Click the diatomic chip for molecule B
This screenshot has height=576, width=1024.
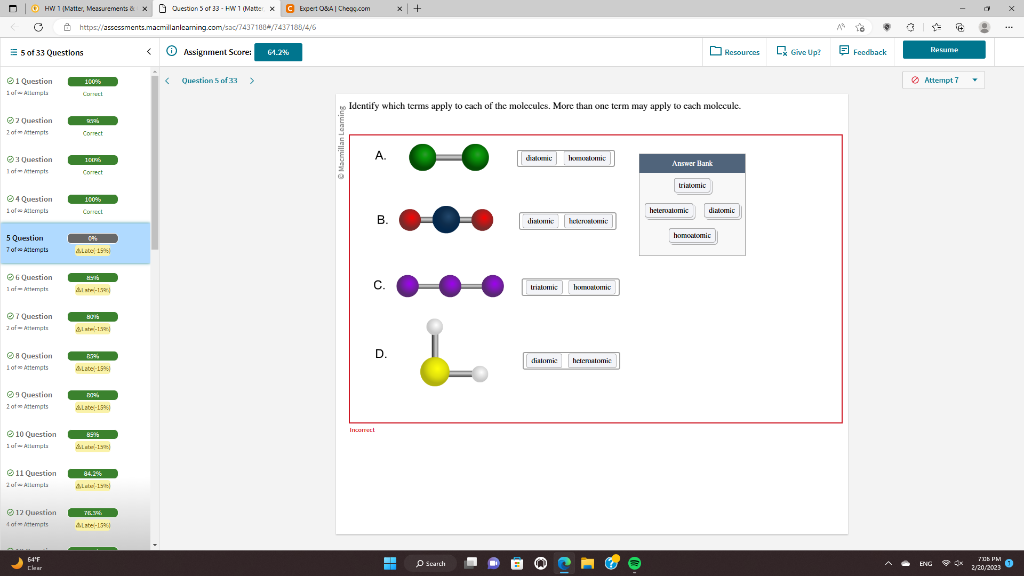pos(541,221)
